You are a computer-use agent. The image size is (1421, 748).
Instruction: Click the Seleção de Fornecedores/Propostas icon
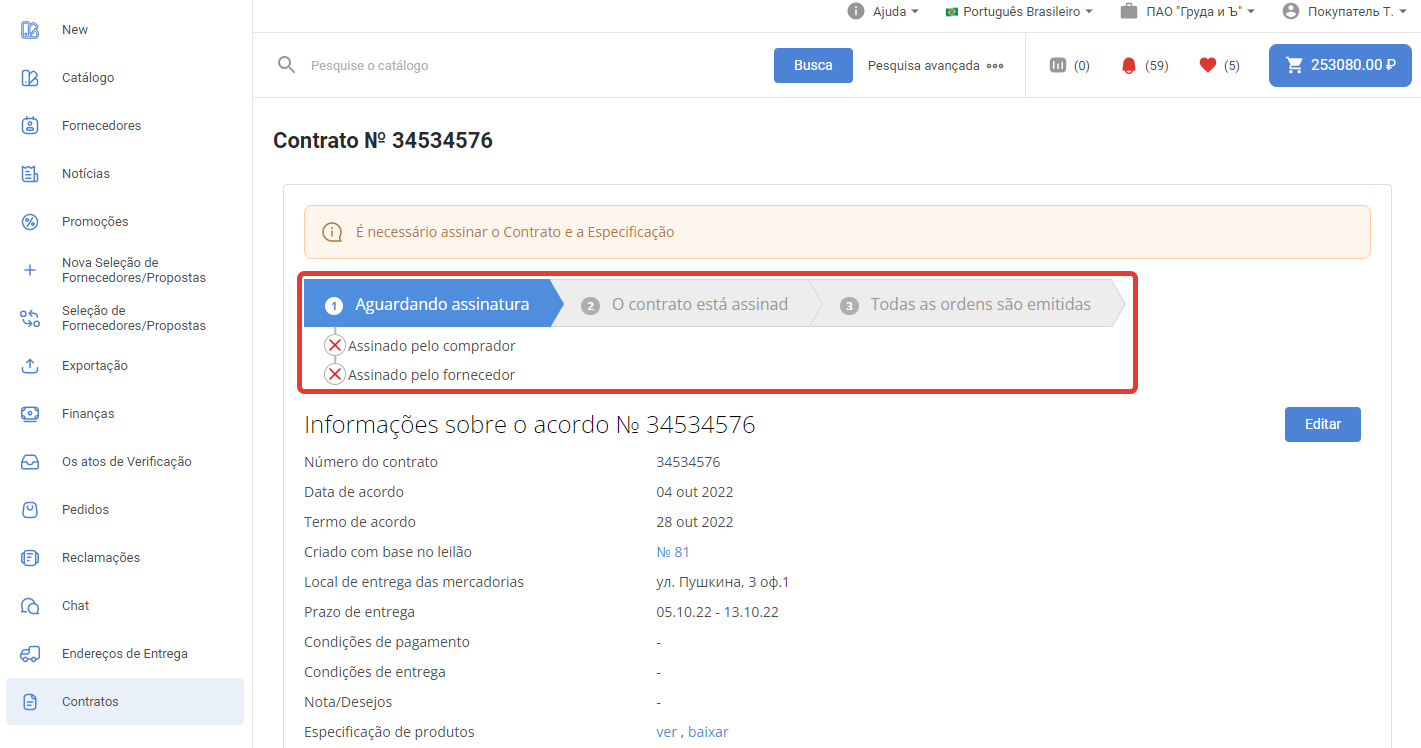pos(30,318)
